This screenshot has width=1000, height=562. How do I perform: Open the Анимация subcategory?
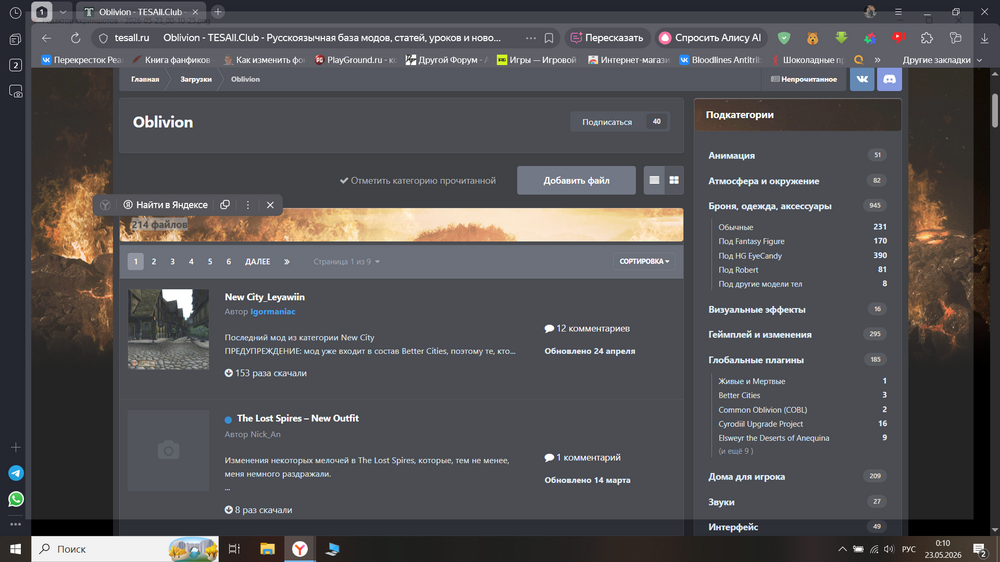click(x=732, y=155)
